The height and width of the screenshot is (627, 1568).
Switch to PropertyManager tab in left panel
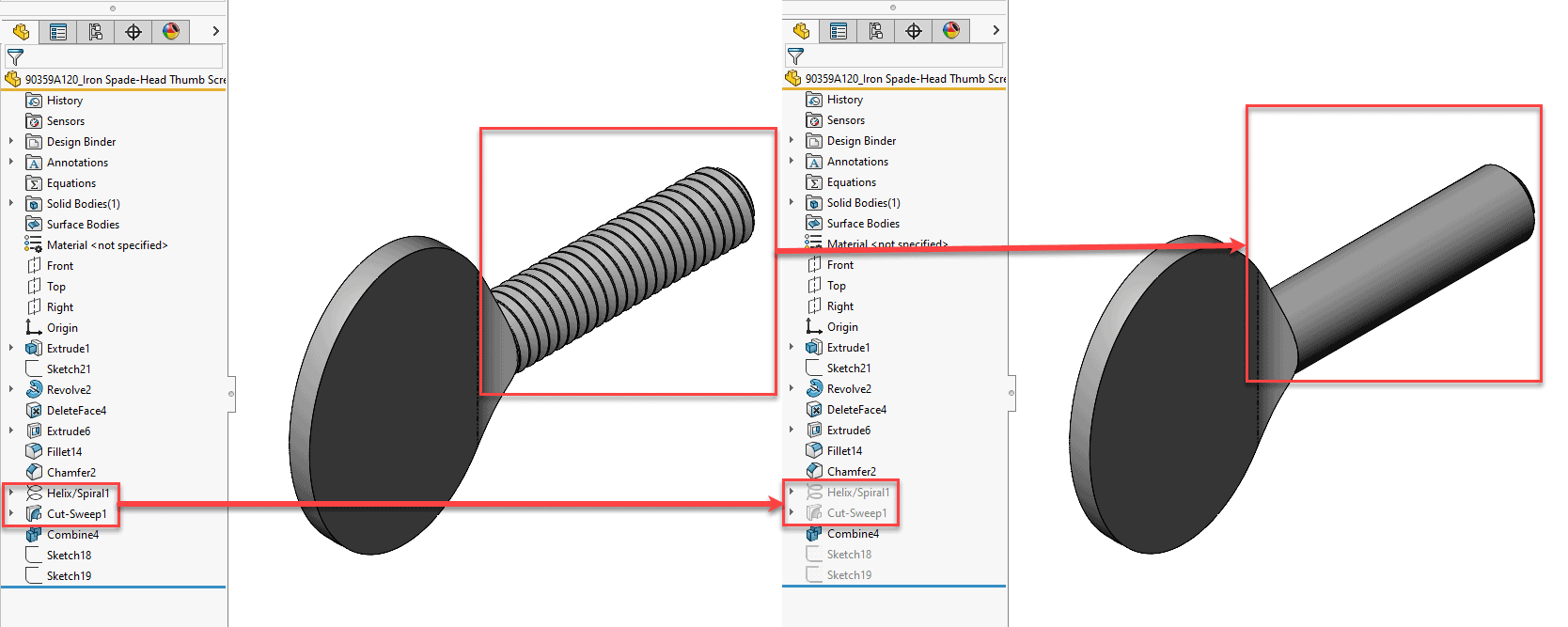pyautogui.click(x=58, y=32)
